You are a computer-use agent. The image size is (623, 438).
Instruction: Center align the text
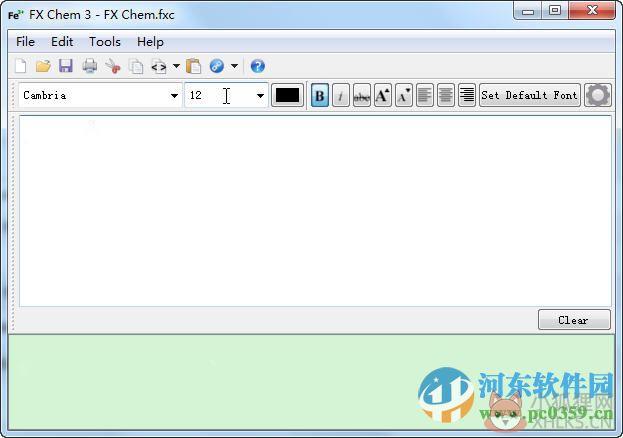coord(446,95)
